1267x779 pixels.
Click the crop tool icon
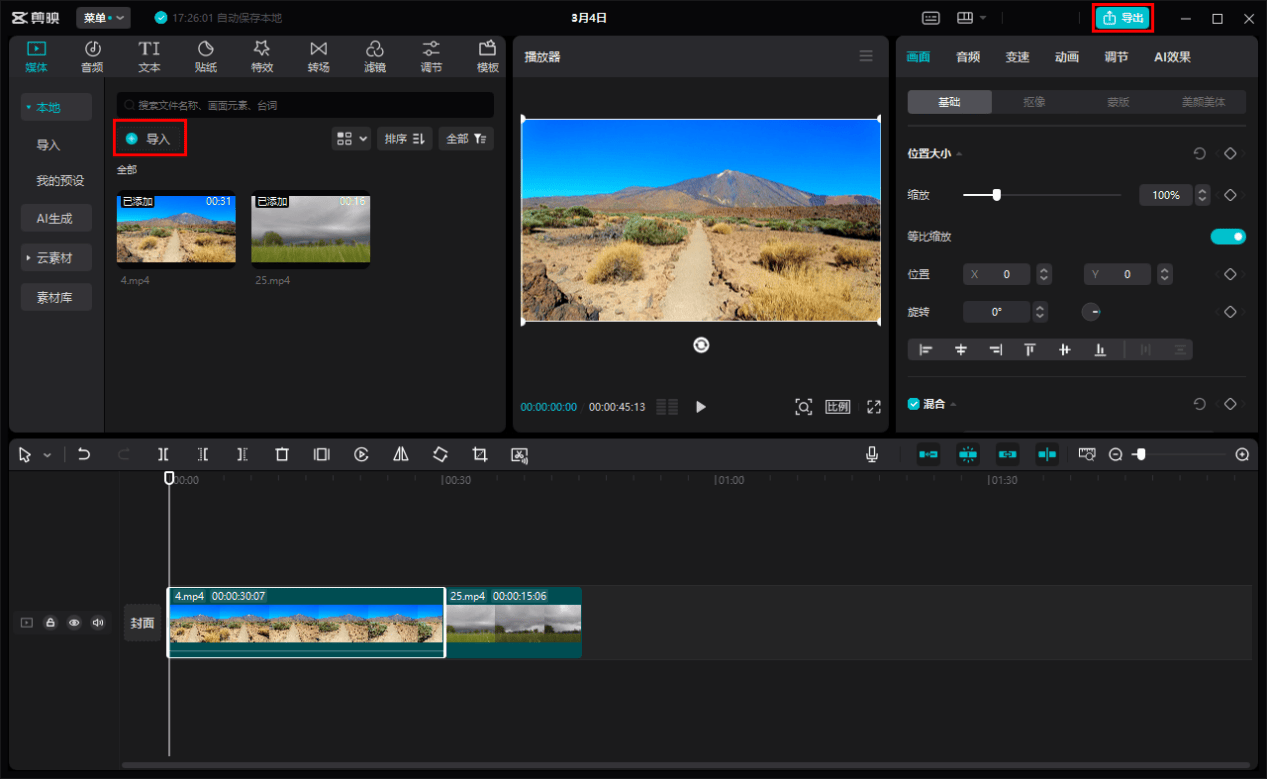[x=480, y=454]
